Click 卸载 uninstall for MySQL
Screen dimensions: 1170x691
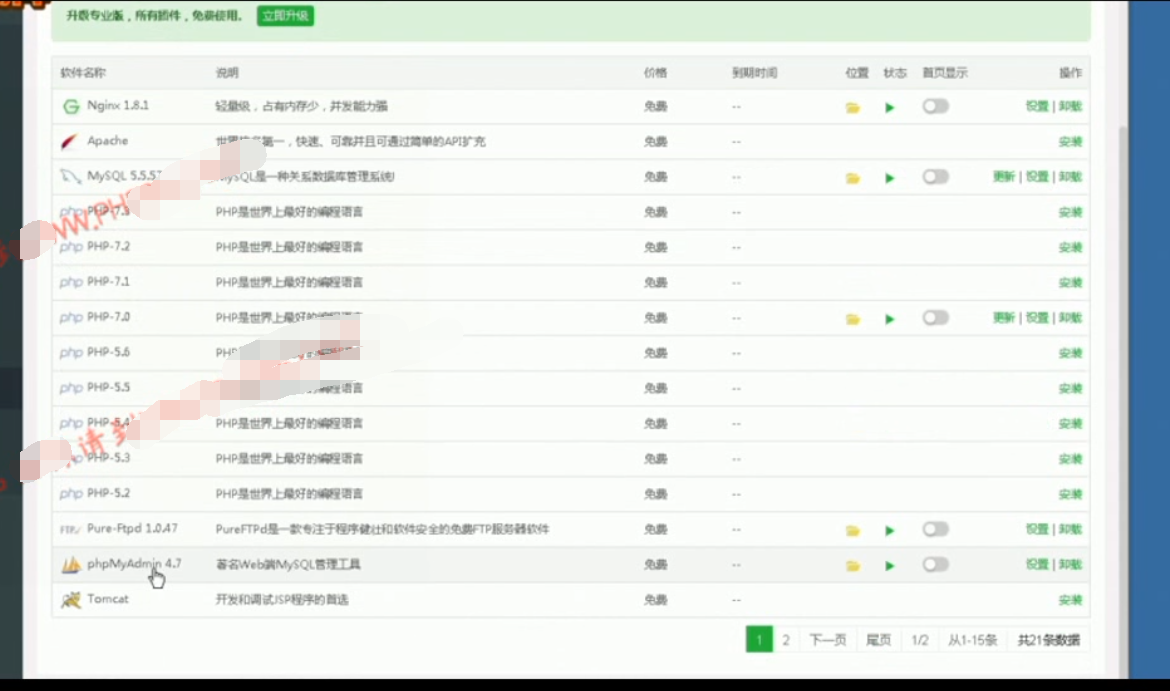click(1070, 177)
